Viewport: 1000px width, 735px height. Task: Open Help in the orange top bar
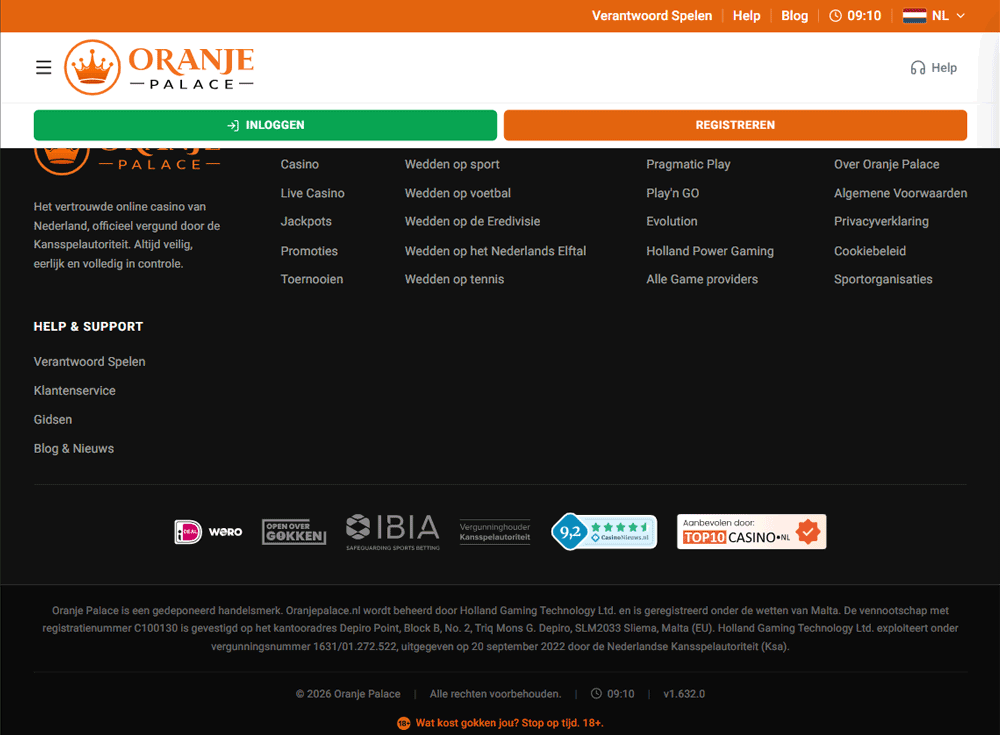point(746,16)
